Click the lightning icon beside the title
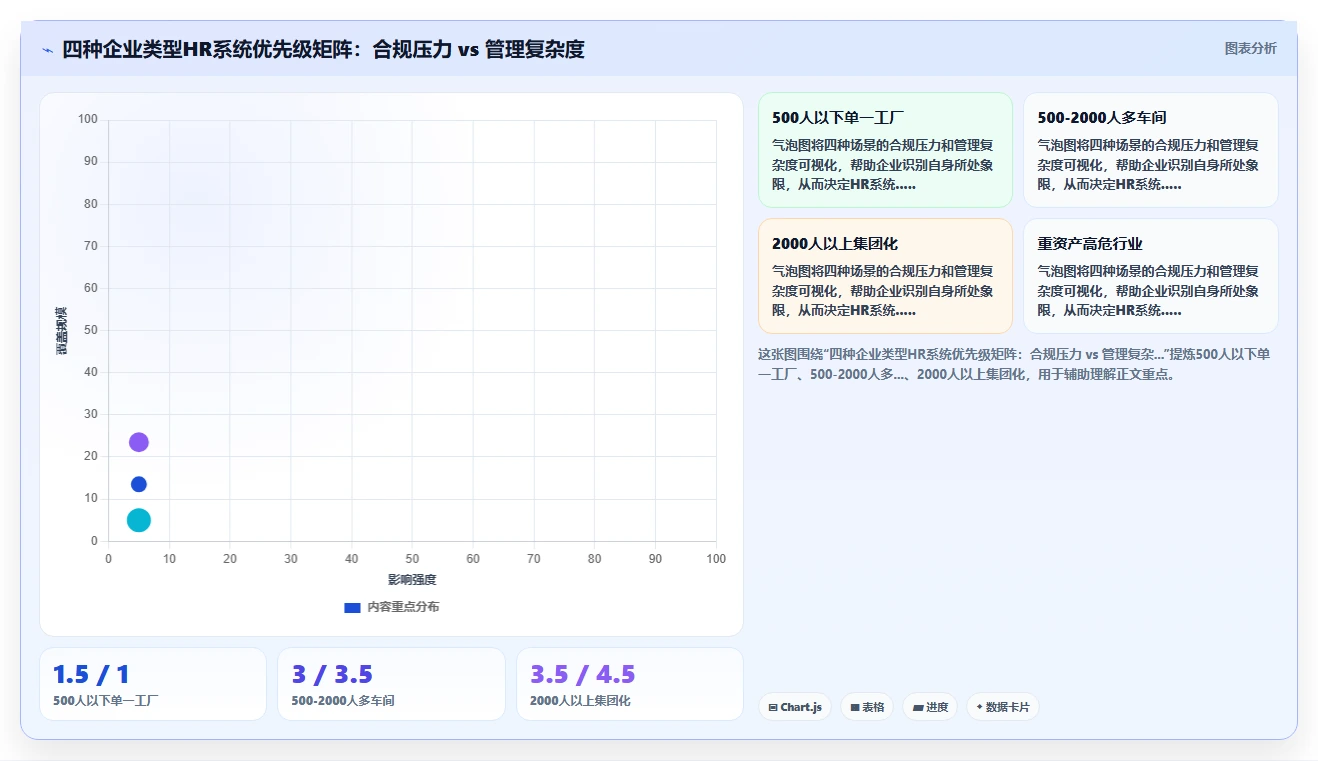The height and width of the screenshot is (761, 1318). 47,50
